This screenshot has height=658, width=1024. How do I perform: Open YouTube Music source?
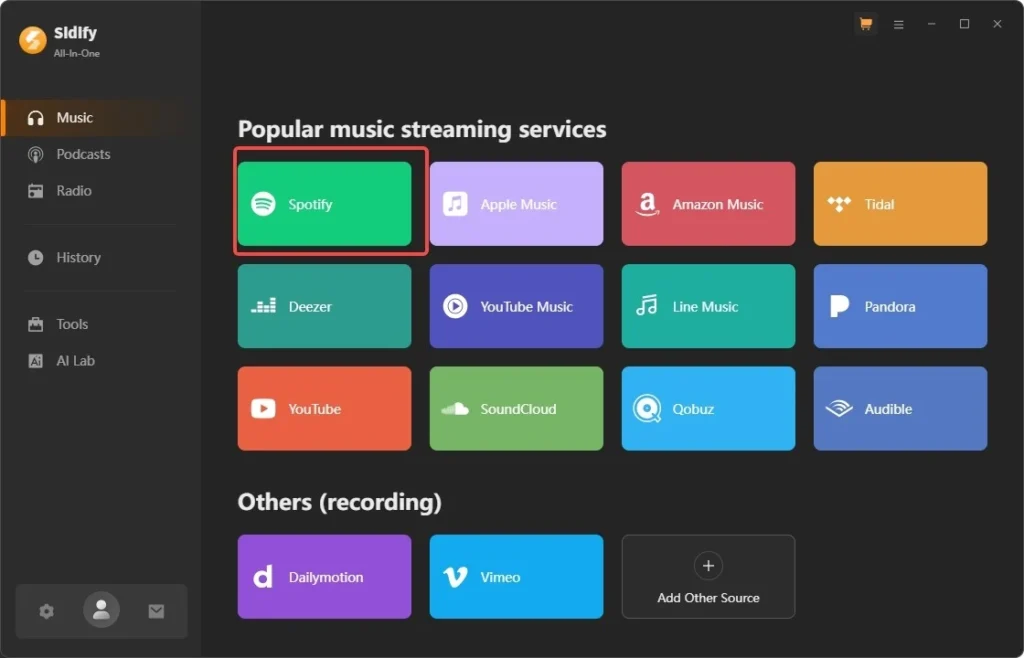pos(516,306)
